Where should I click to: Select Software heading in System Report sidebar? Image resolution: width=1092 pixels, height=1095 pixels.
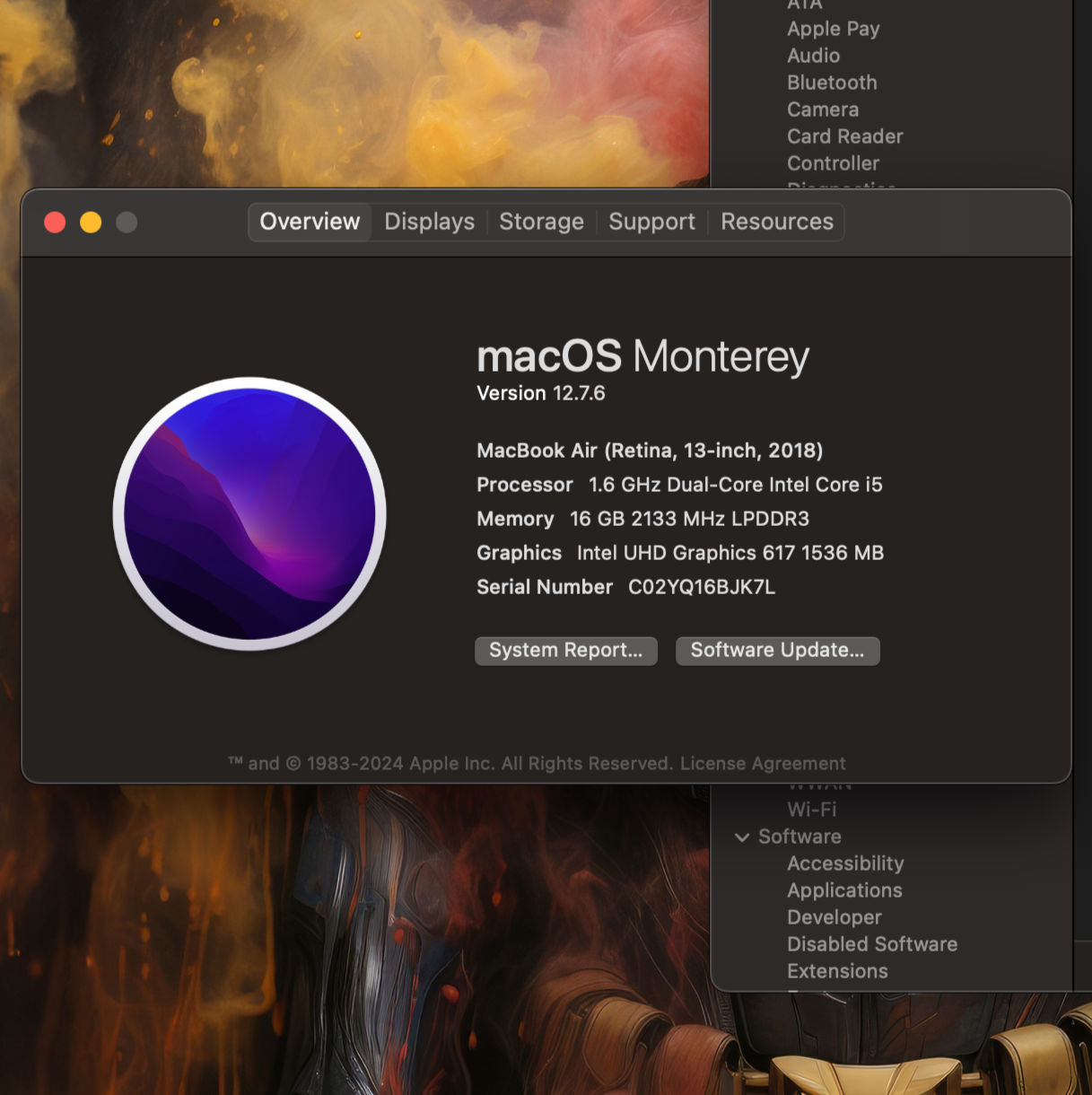pos(799,837)
